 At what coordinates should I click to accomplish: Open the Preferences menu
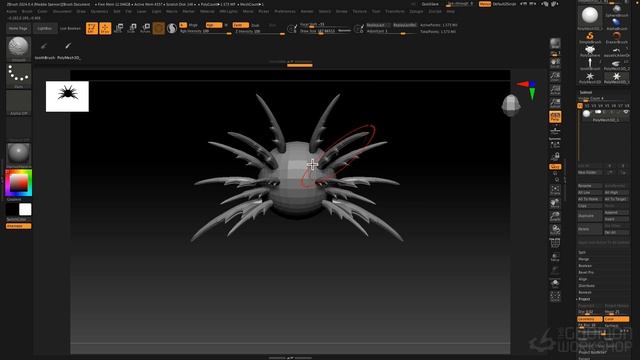[285, 11]
